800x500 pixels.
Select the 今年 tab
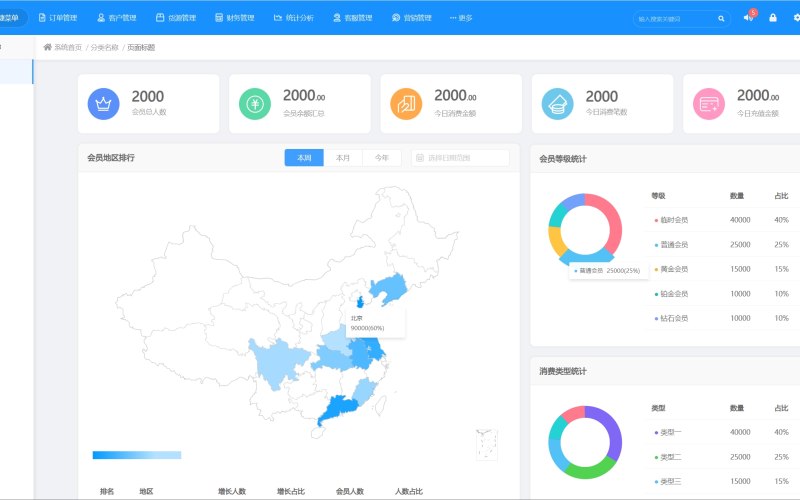click(x=382, y=158)
